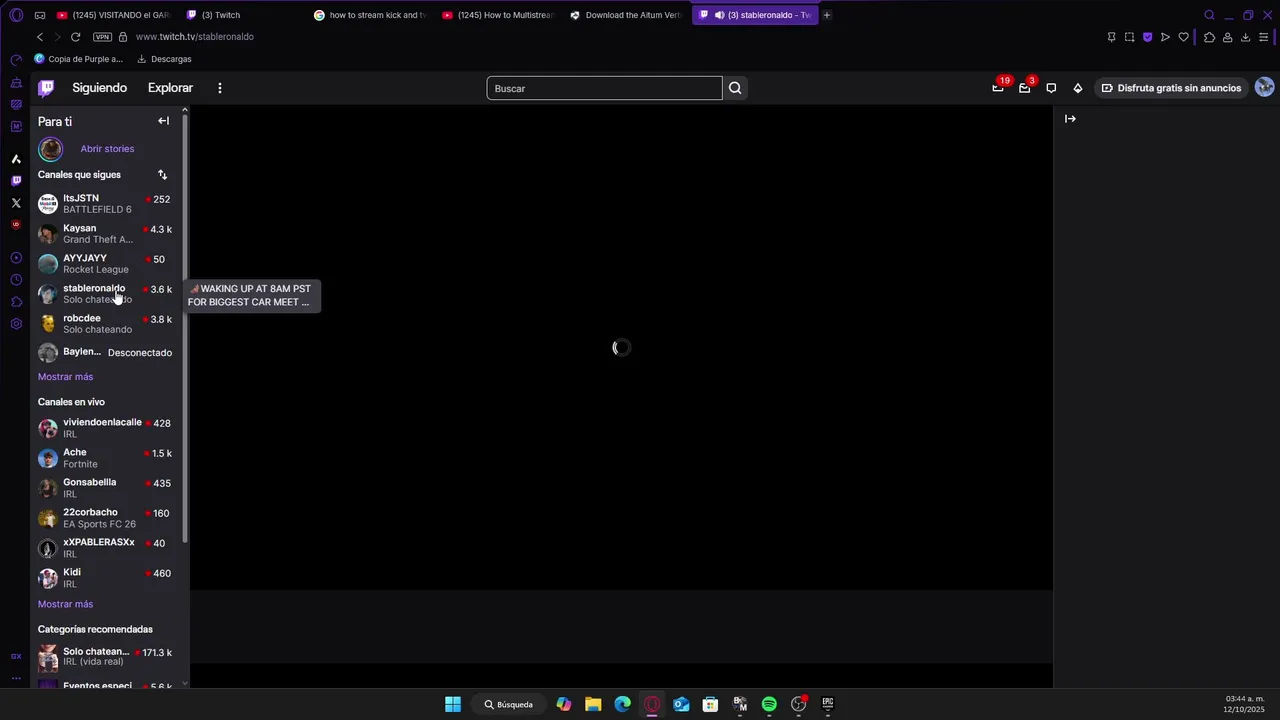Screen dimensions: 1280x720
Task: Open the Siguiendo tab
Action: point(99,88)
